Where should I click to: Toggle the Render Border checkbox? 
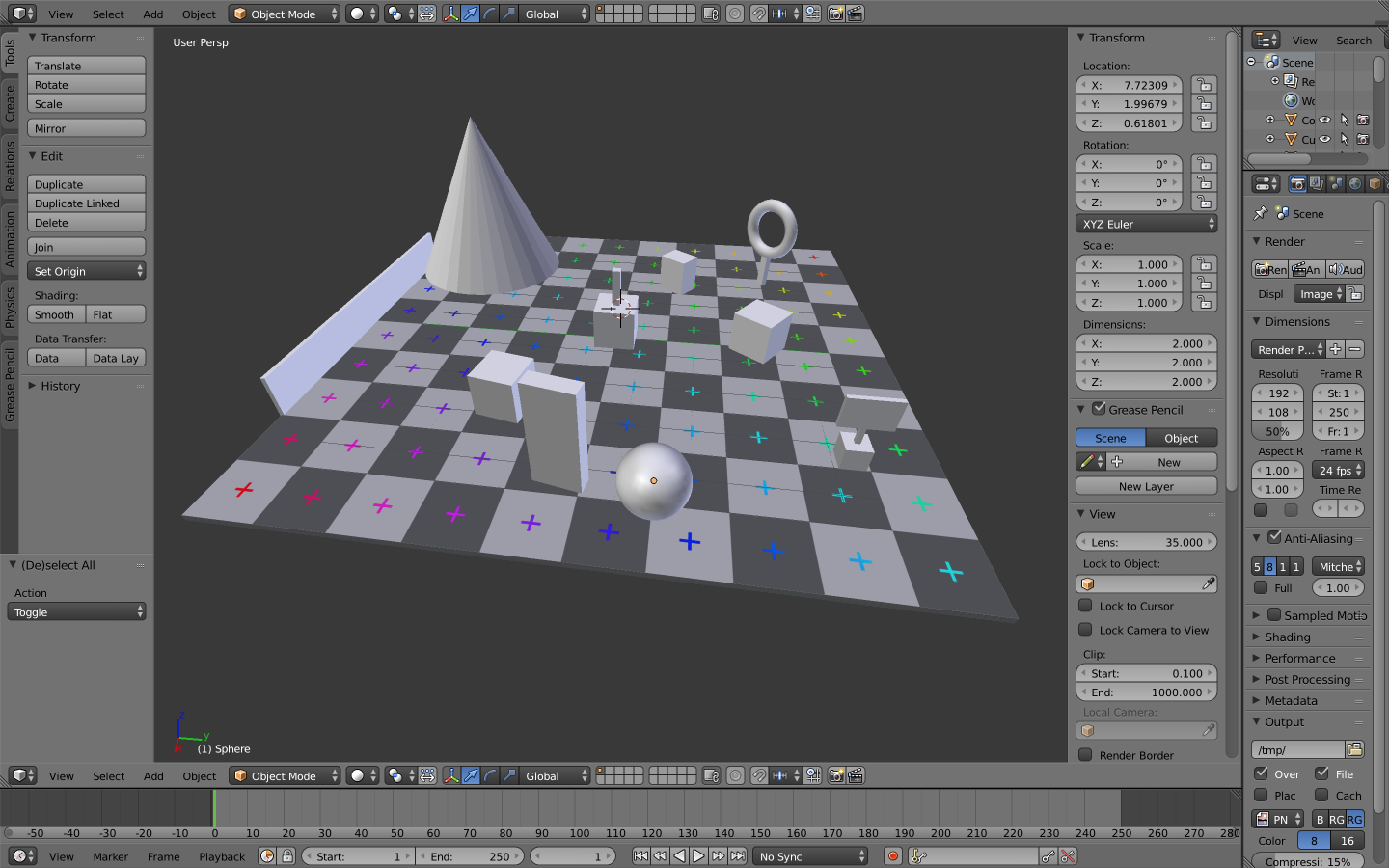(x=1086, y=755)
